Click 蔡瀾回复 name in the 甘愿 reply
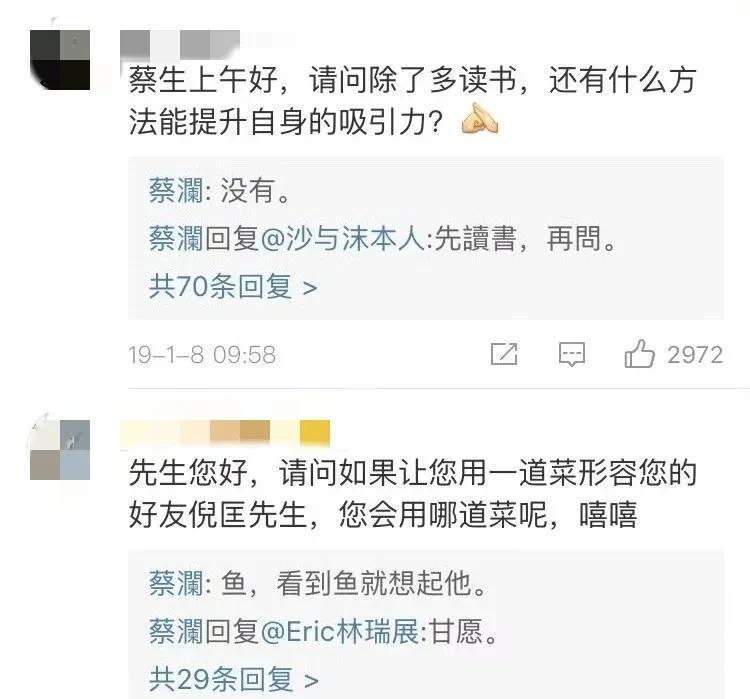The image size is (750, 699). (204, 631)
